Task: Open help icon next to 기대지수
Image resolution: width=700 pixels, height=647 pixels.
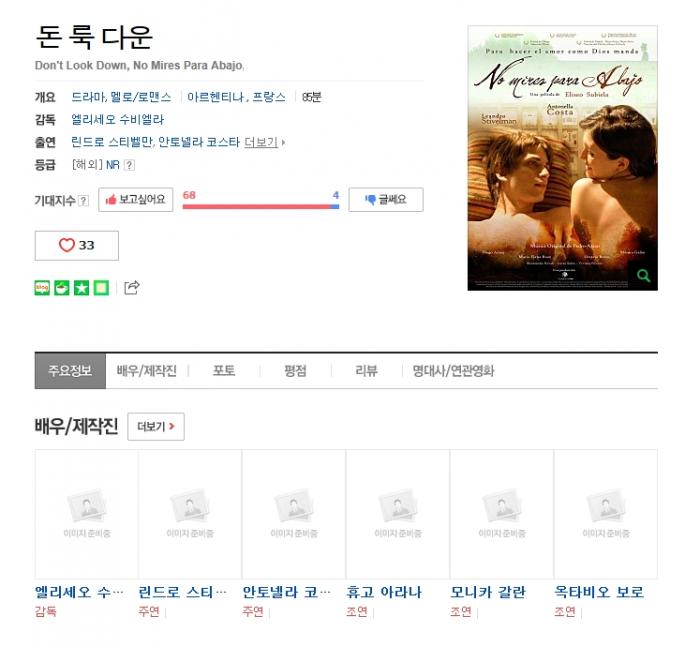Action: pyautogui.click(x=83, y=200)
